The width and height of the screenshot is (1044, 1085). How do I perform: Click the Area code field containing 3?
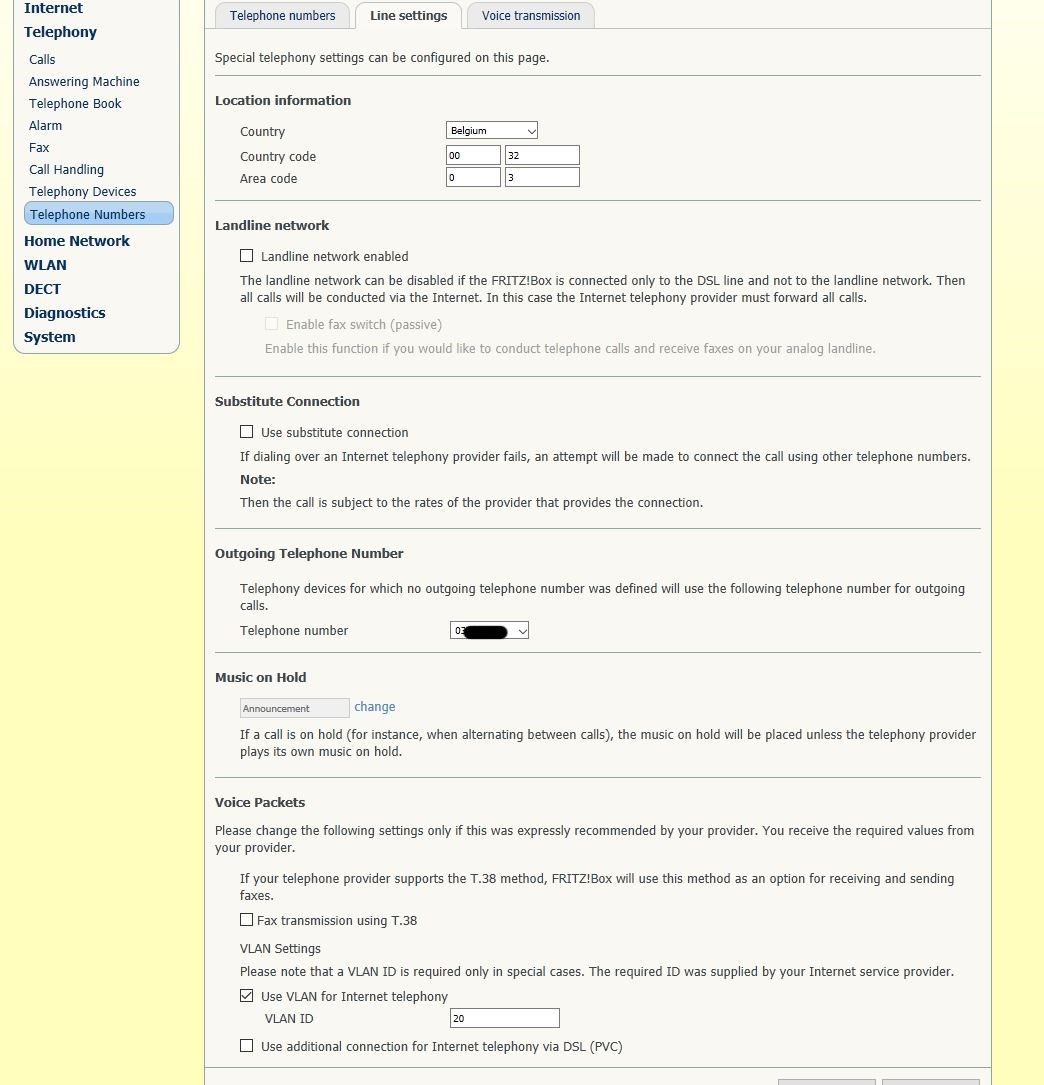coord(542,177)
